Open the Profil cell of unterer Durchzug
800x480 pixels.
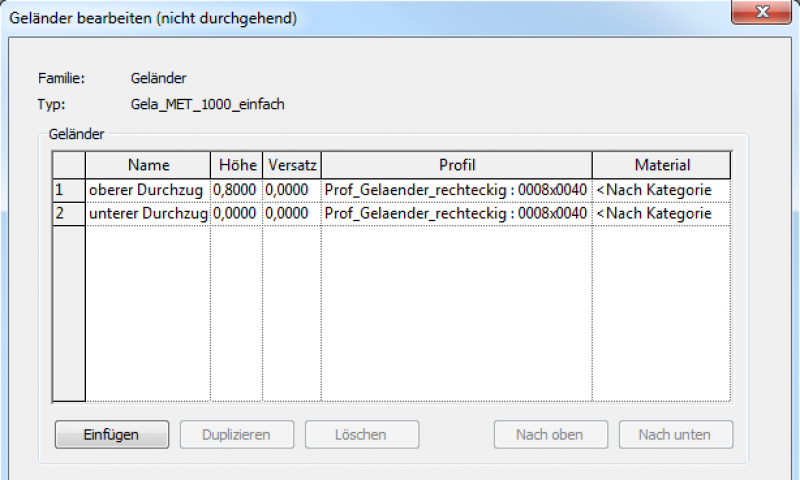(456, 214)
